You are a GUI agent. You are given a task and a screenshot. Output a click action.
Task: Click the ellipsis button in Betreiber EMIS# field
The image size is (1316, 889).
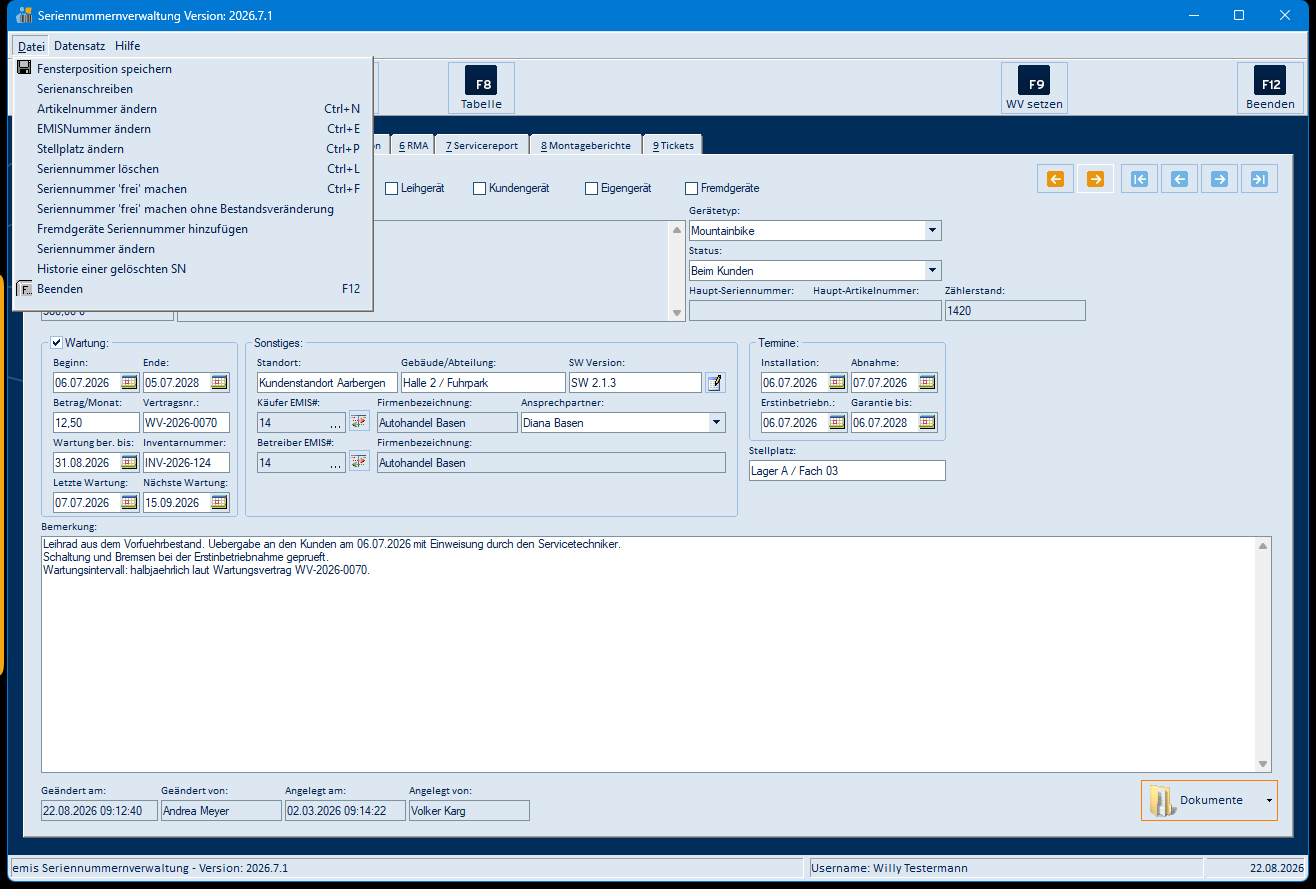tap(335, 463)
